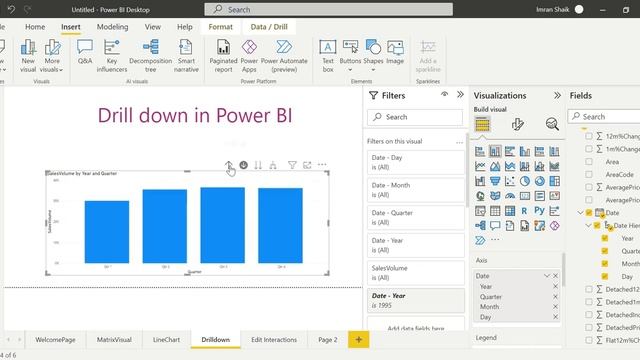Switch to the MatrixVisual page tab

point(114,340)
